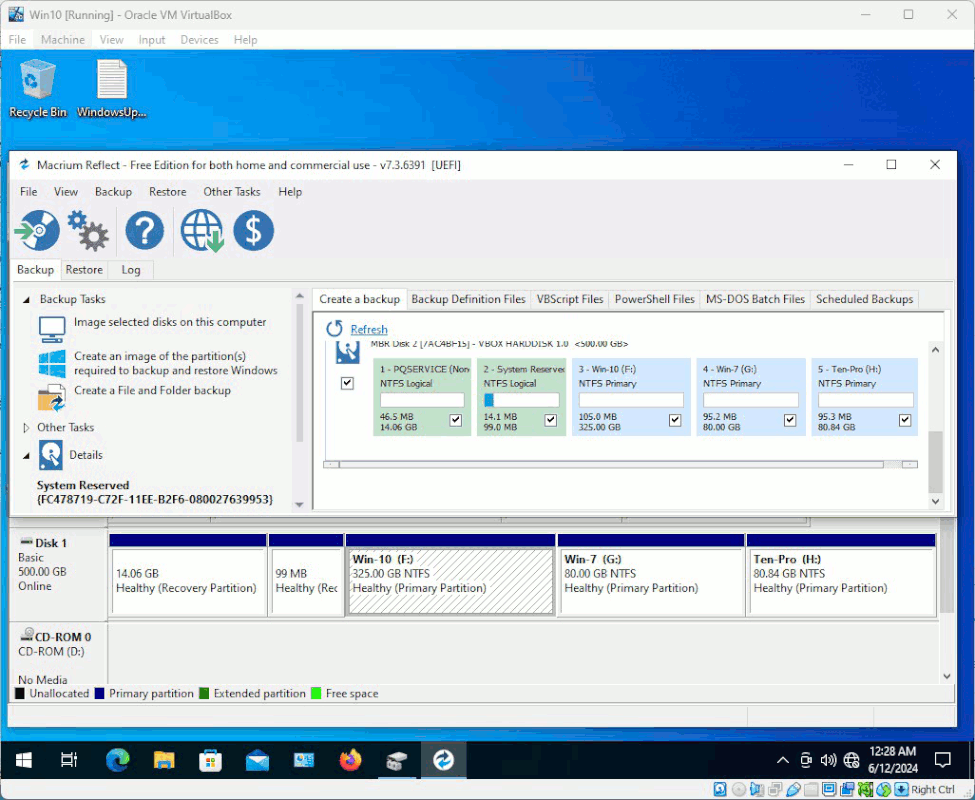
Task: Click the Details hard drive icon
Action: tap(50, 455)
